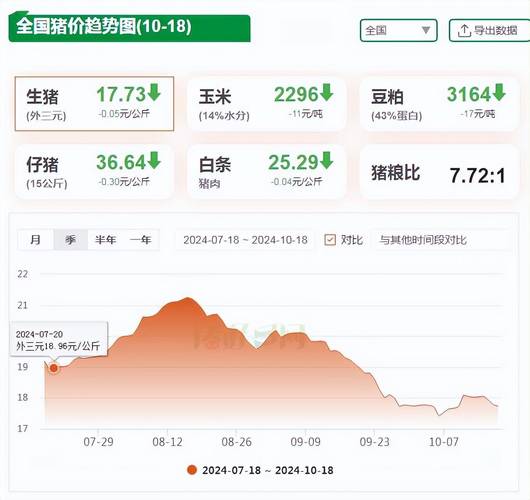Screen dimensions: 530x500
Task: Select the 白条 猪肉 price card
Action: pyautogui.click(x=267, y=171)
